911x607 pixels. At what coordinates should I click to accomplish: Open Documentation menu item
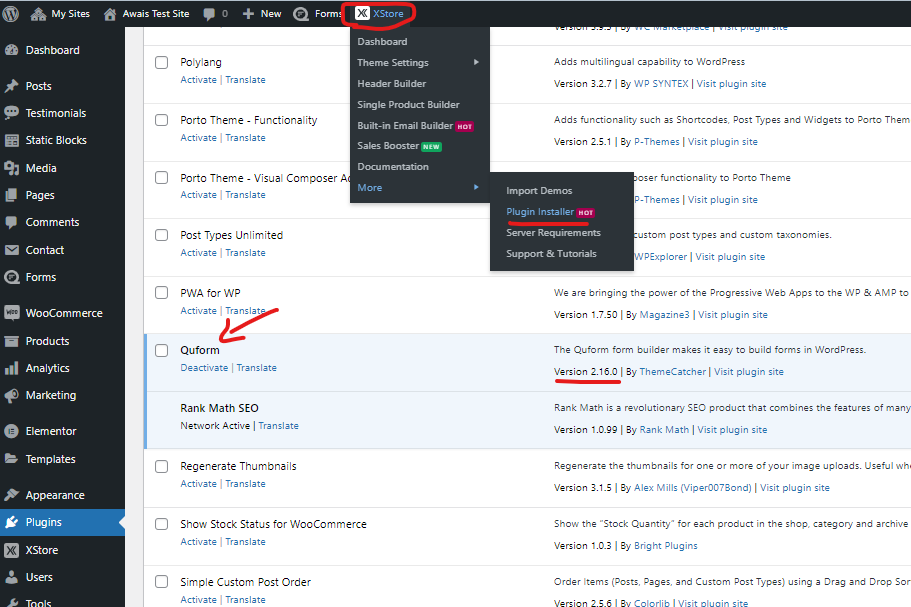[x=393, y=167]
